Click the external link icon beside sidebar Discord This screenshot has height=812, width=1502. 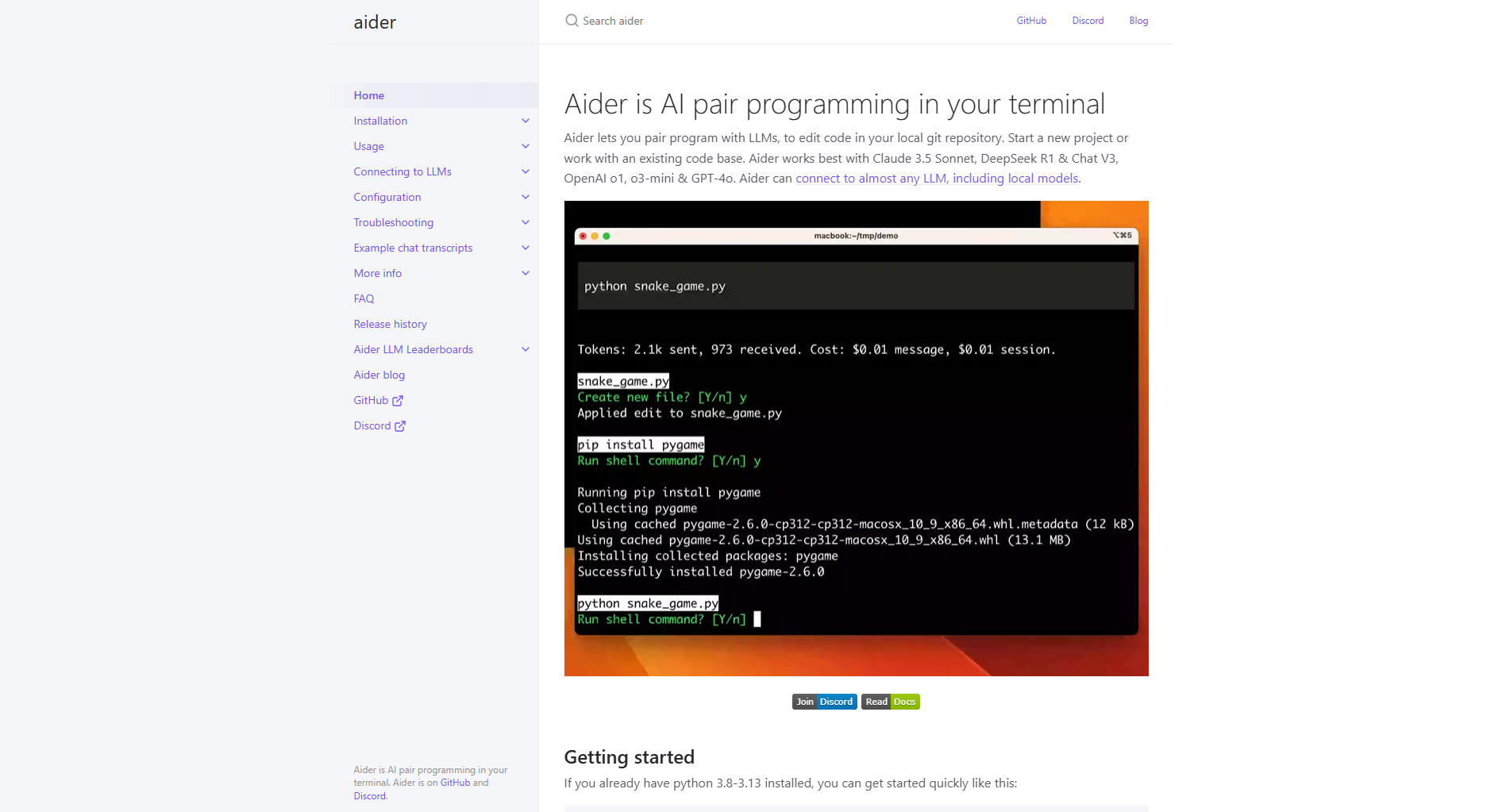pyautogui.click(x=400, y=426)
